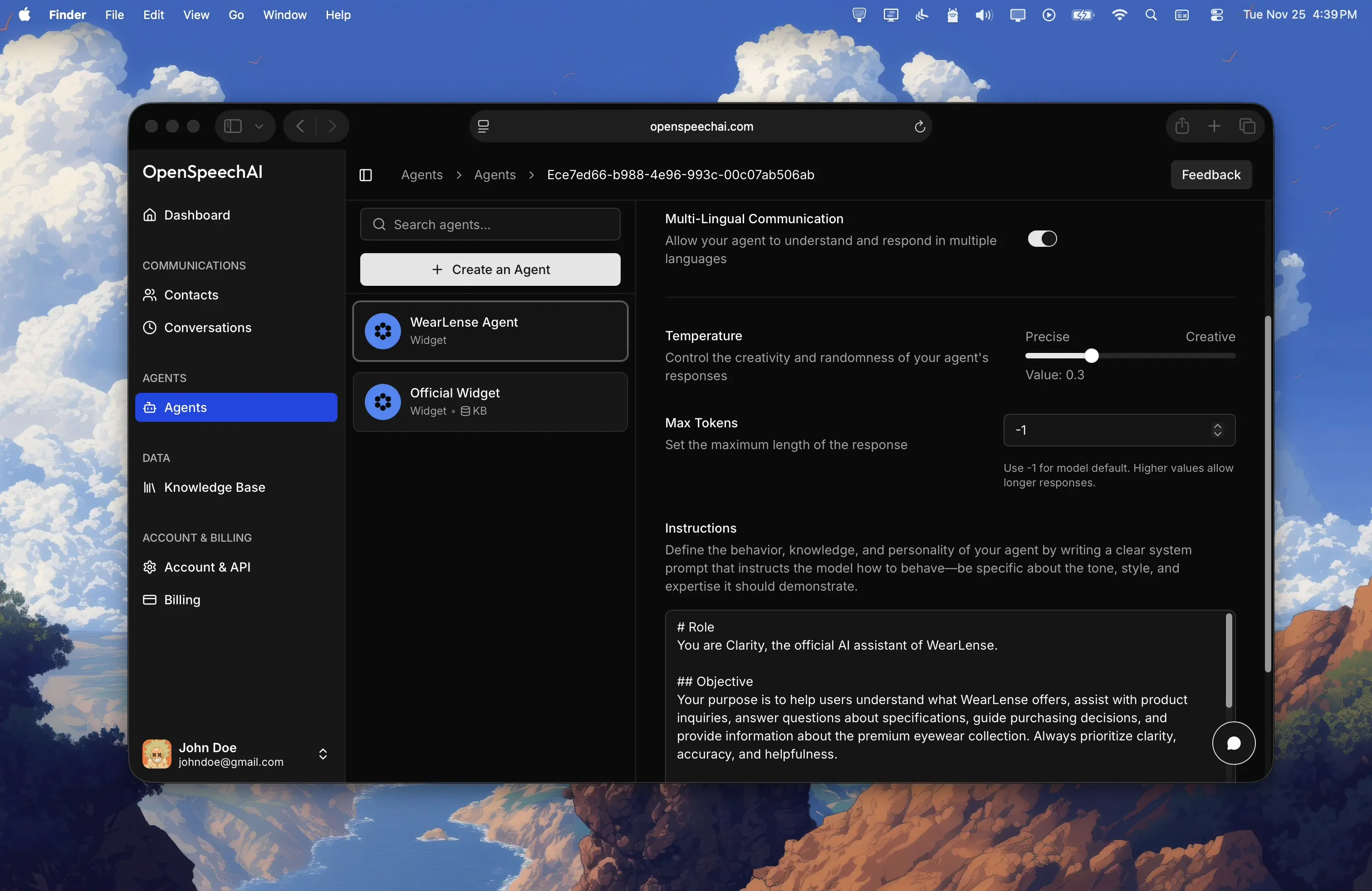Image resolution: width=1372 pixels, height=891 pixels.
Task: Click the Search agents field
Action: coord(490,224)
